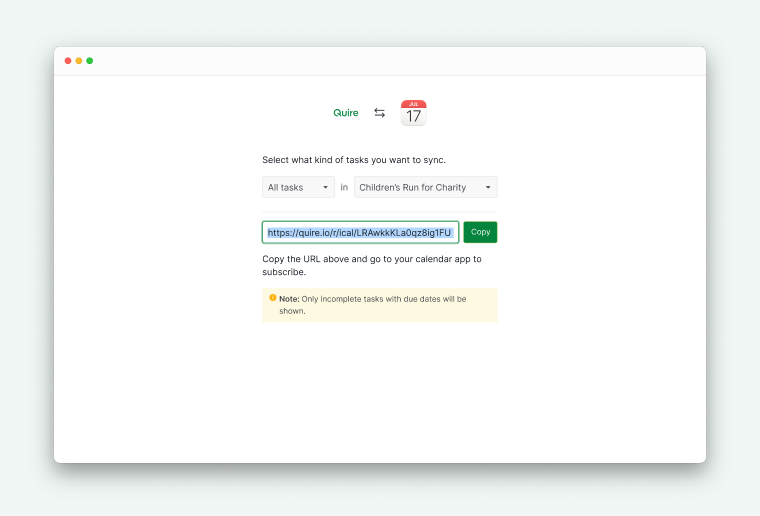This screenshot has width=760, height=516.
Task: Click the calendar app icon showing 17
Action: pos(413,113)
